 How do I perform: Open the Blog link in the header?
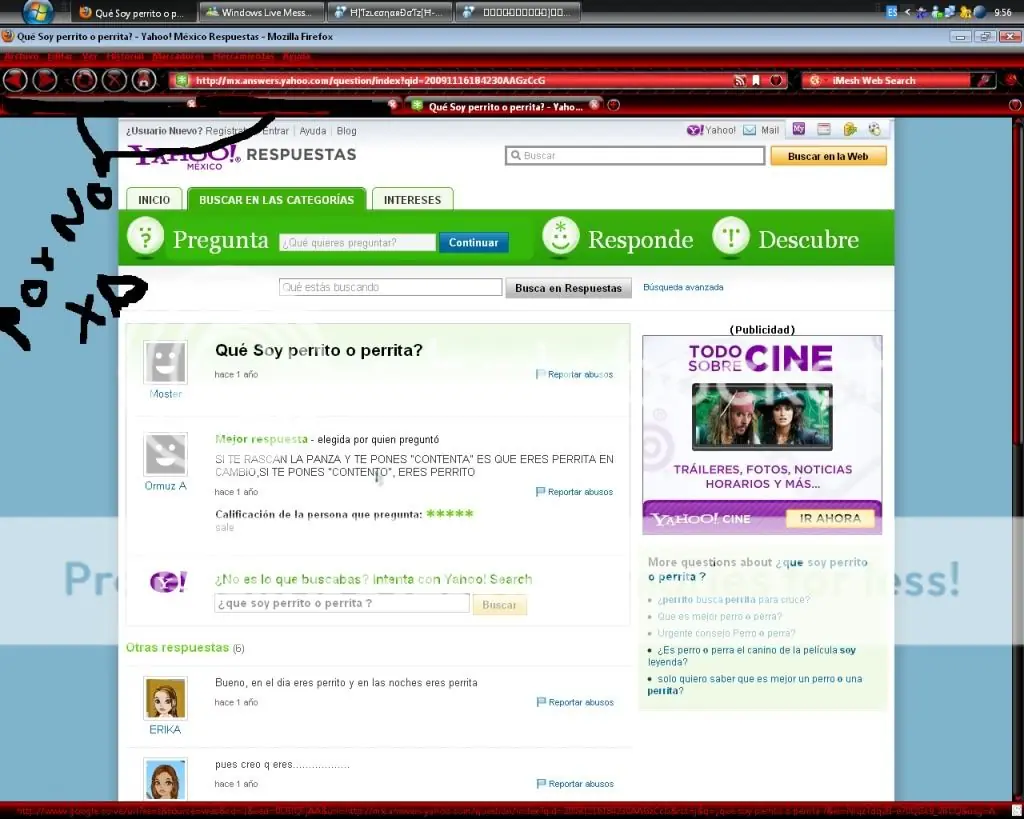[x=346, y=131]
